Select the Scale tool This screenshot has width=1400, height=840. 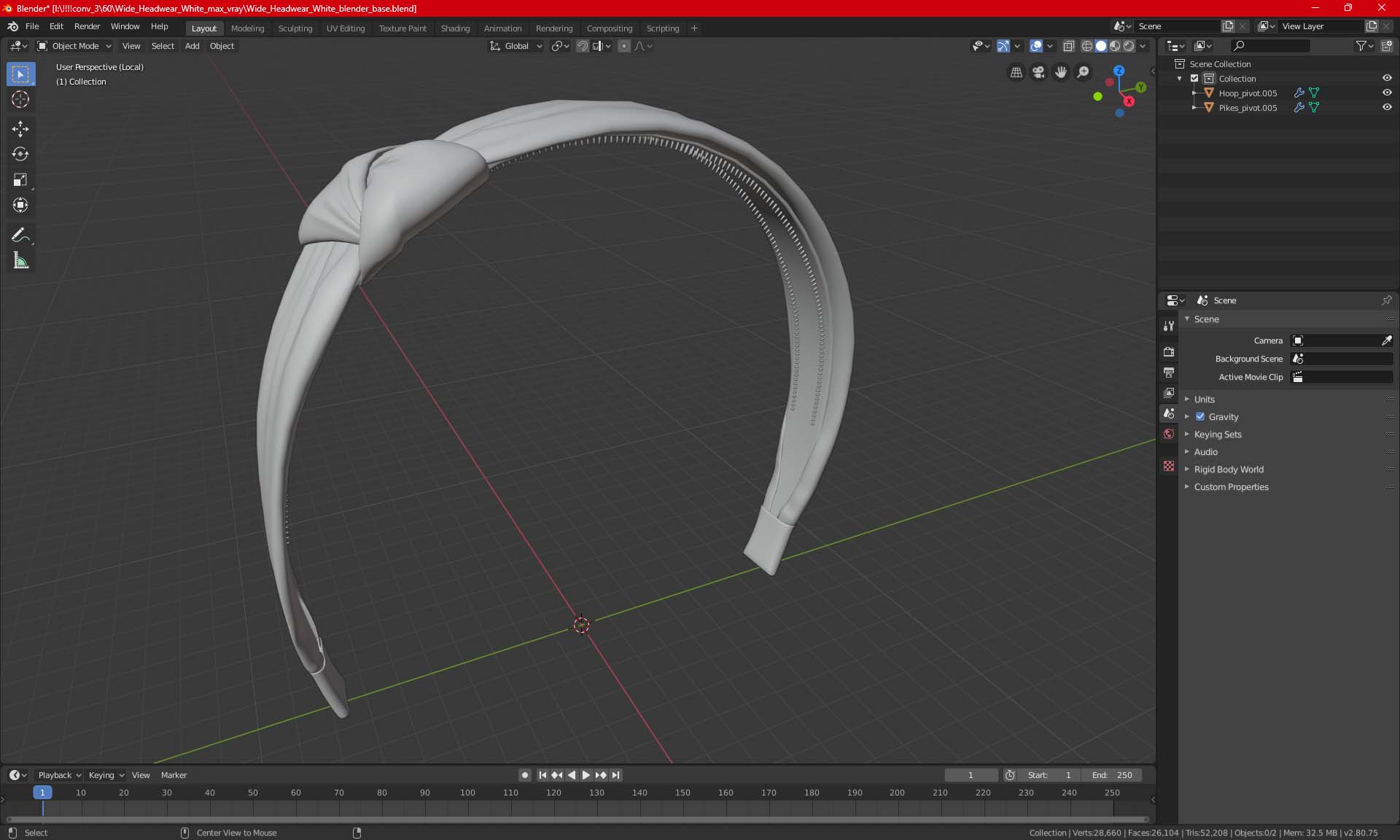click(x=20, y=180)
